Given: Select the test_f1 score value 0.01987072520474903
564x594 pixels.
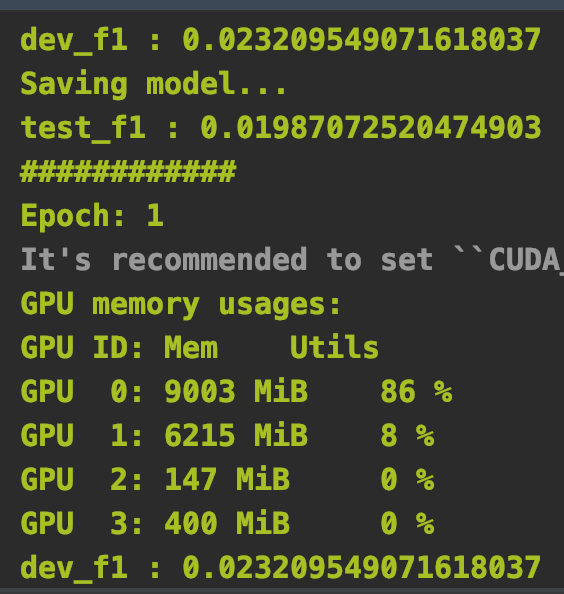Looking at the screenshot, I should click(x=370, y=127).
